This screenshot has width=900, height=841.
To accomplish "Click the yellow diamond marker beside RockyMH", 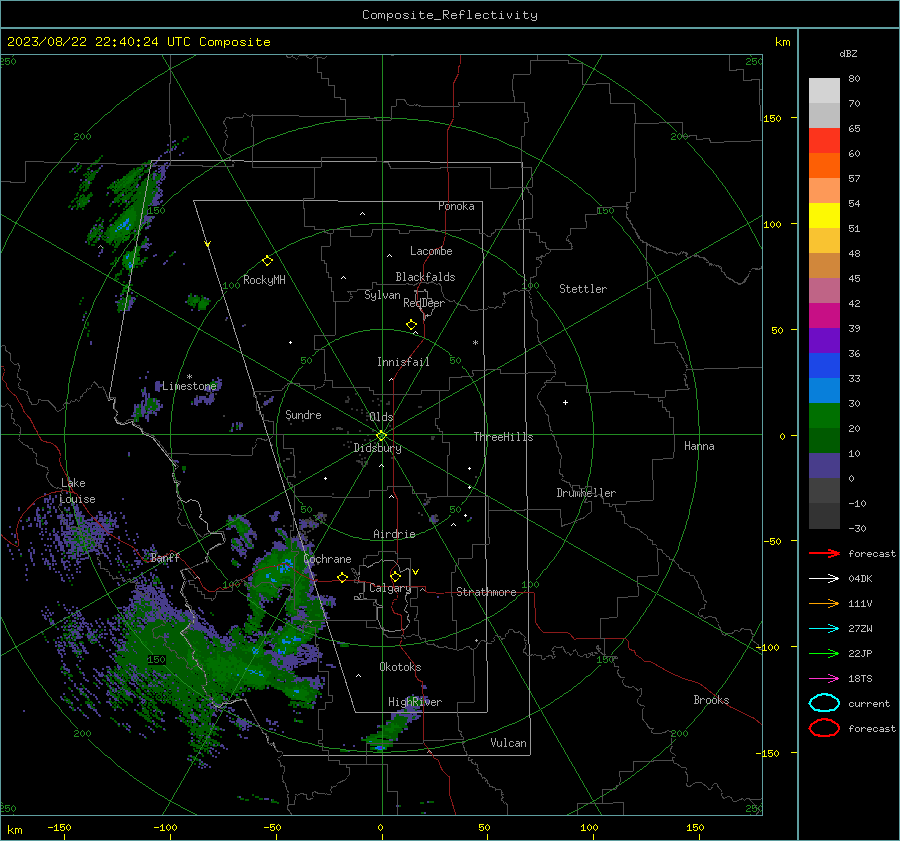I will [267, 261].
